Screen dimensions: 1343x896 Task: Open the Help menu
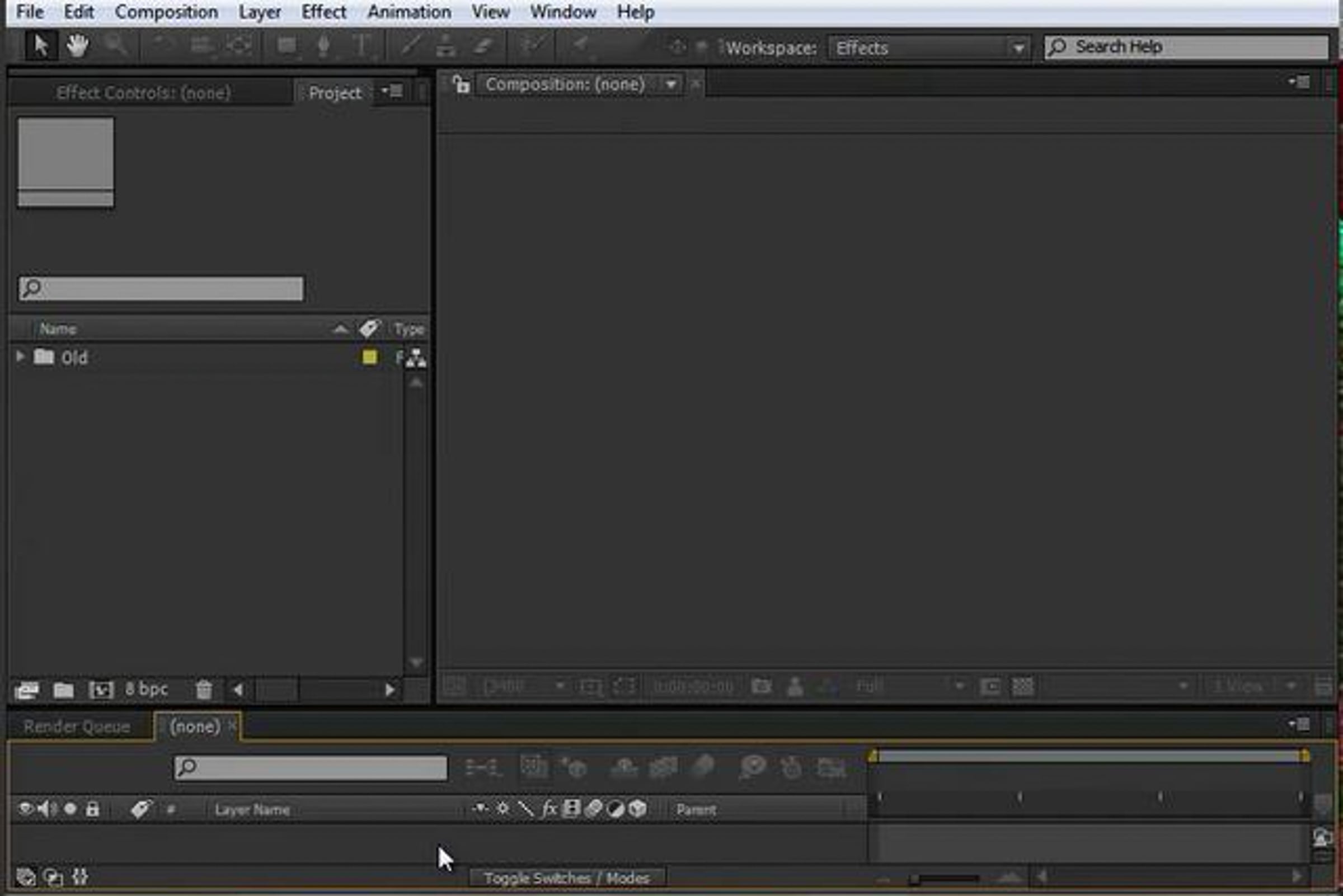[x=636, y=12]
